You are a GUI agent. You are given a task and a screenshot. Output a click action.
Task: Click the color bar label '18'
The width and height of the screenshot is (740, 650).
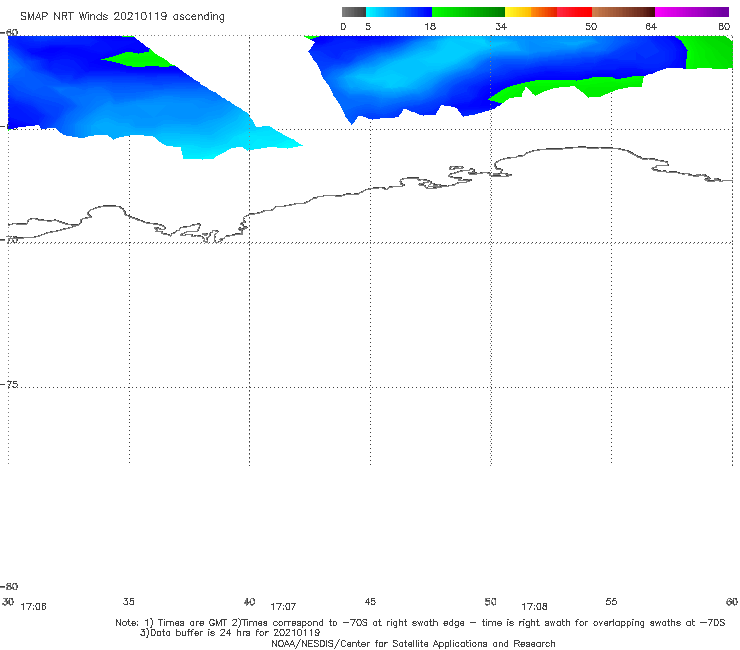click(430, 26)
